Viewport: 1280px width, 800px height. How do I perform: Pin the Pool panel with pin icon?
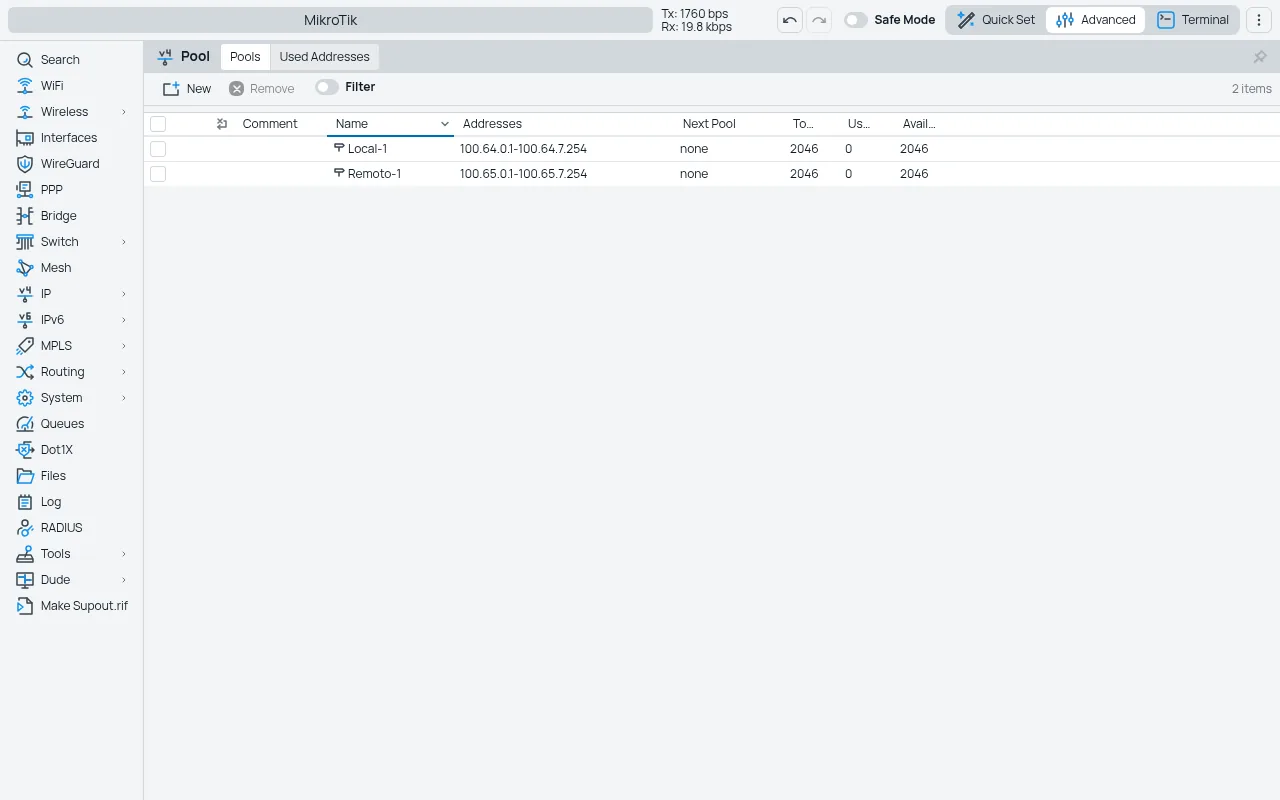point(1260,57)
